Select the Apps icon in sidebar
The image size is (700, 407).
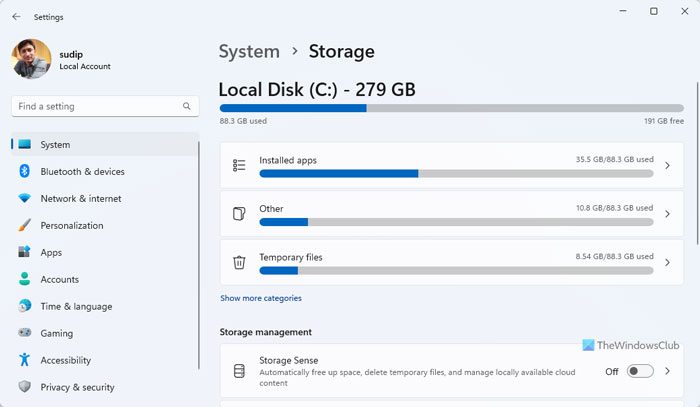click(x=24, y=252)
